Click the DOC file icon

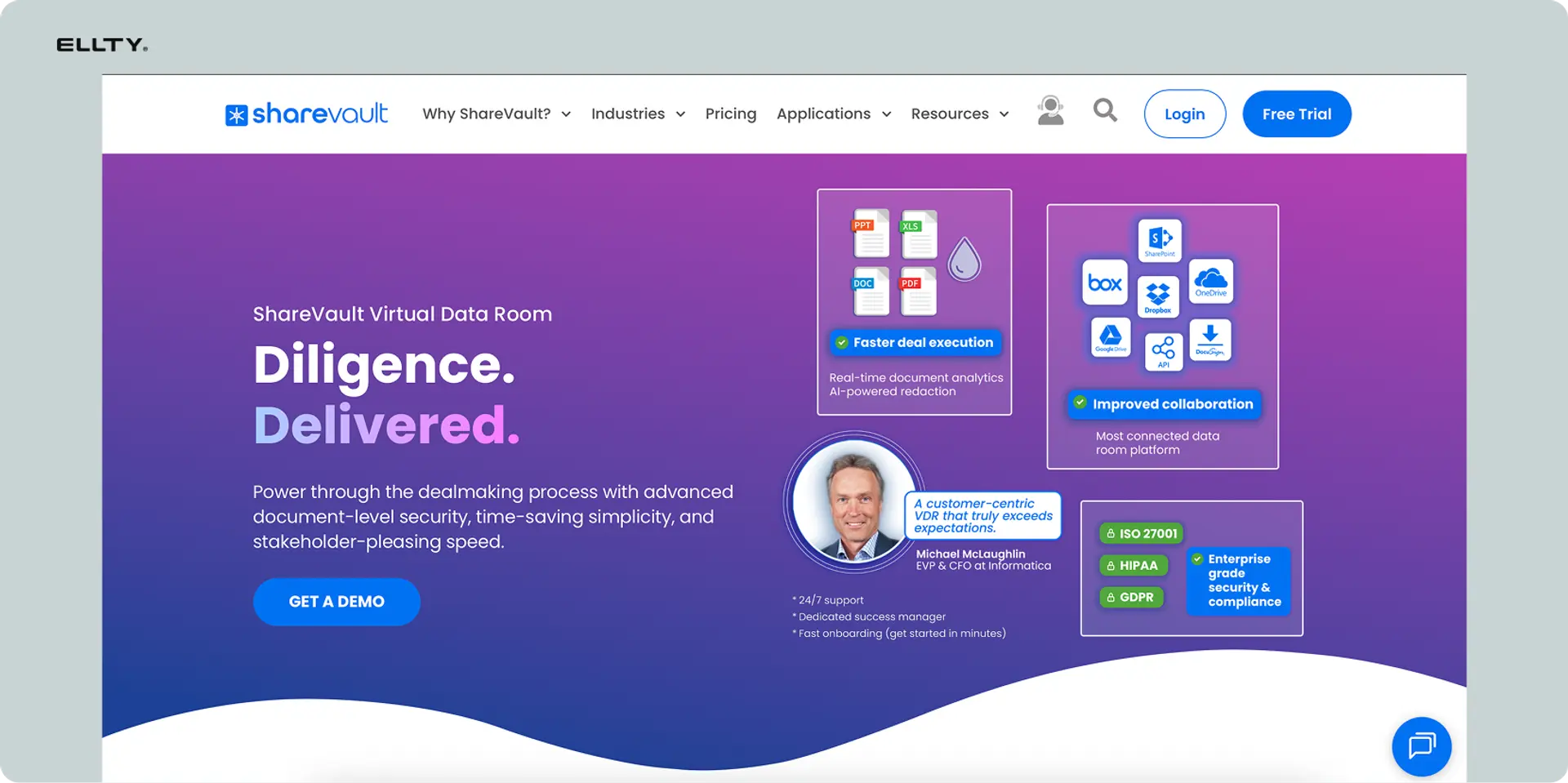(x=871, y=291)
